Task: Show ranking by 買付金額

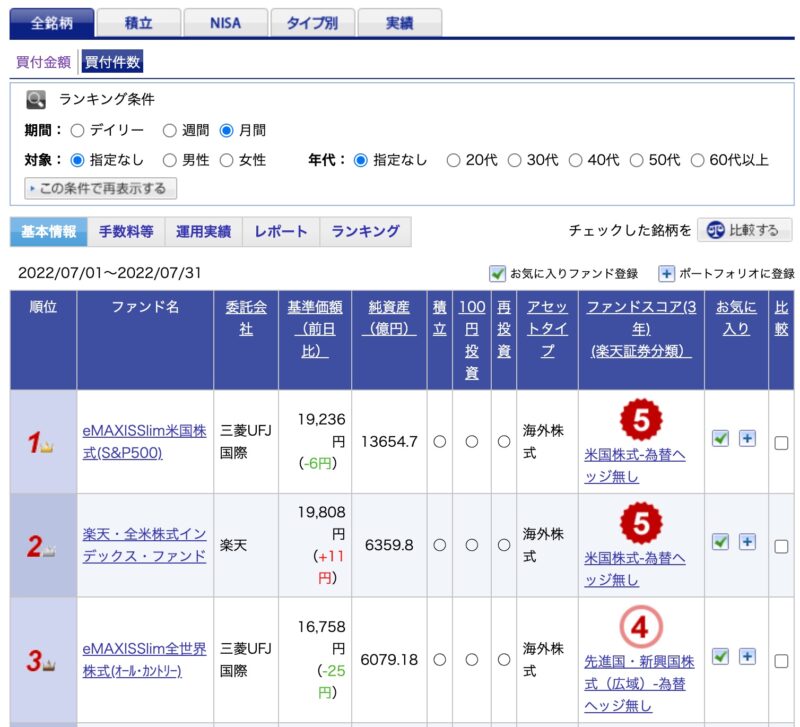Action: click(x=43, y=62)
